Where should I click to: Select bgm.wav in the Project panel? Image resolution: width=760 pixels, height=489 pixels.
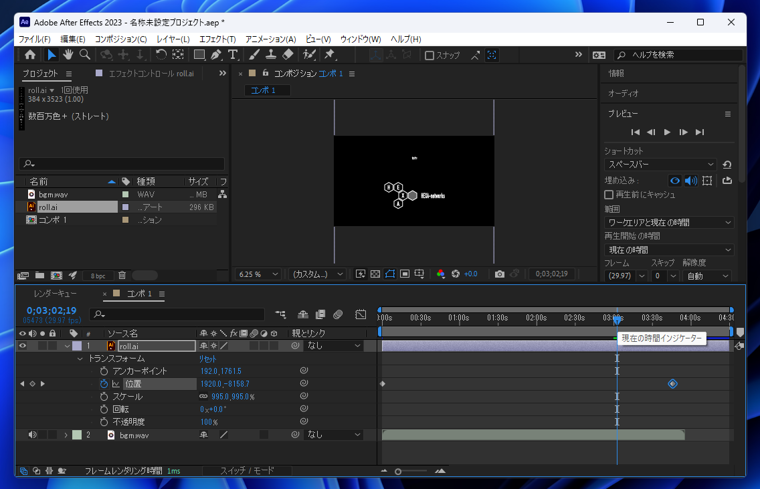(x=53, y=194)
